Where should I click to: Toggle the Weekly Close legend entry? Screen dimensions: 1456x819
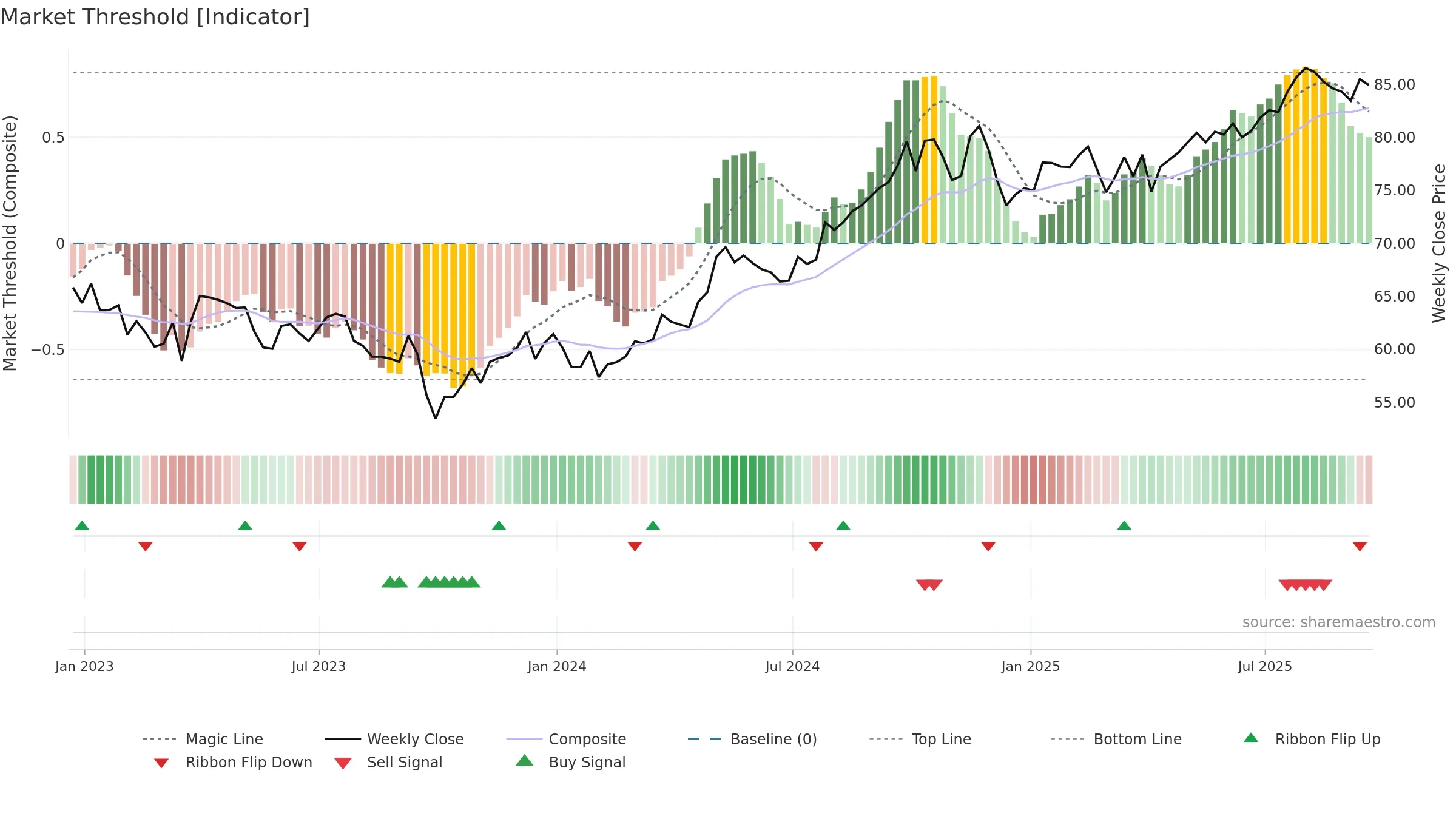(394, 739)
